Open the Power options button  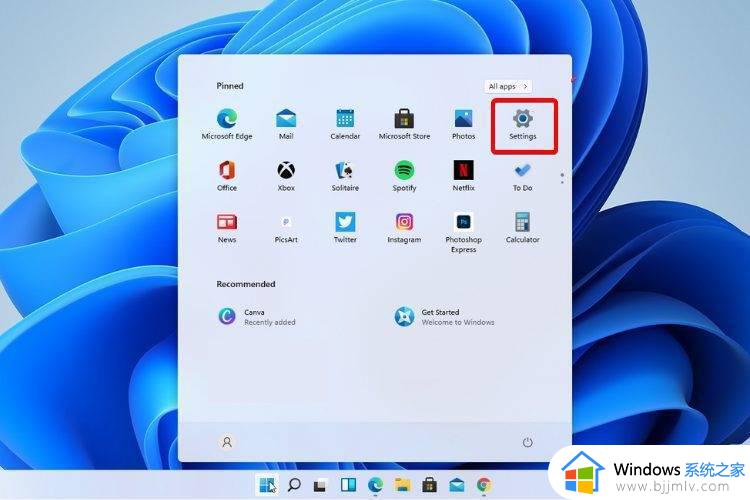pos(527,442)
